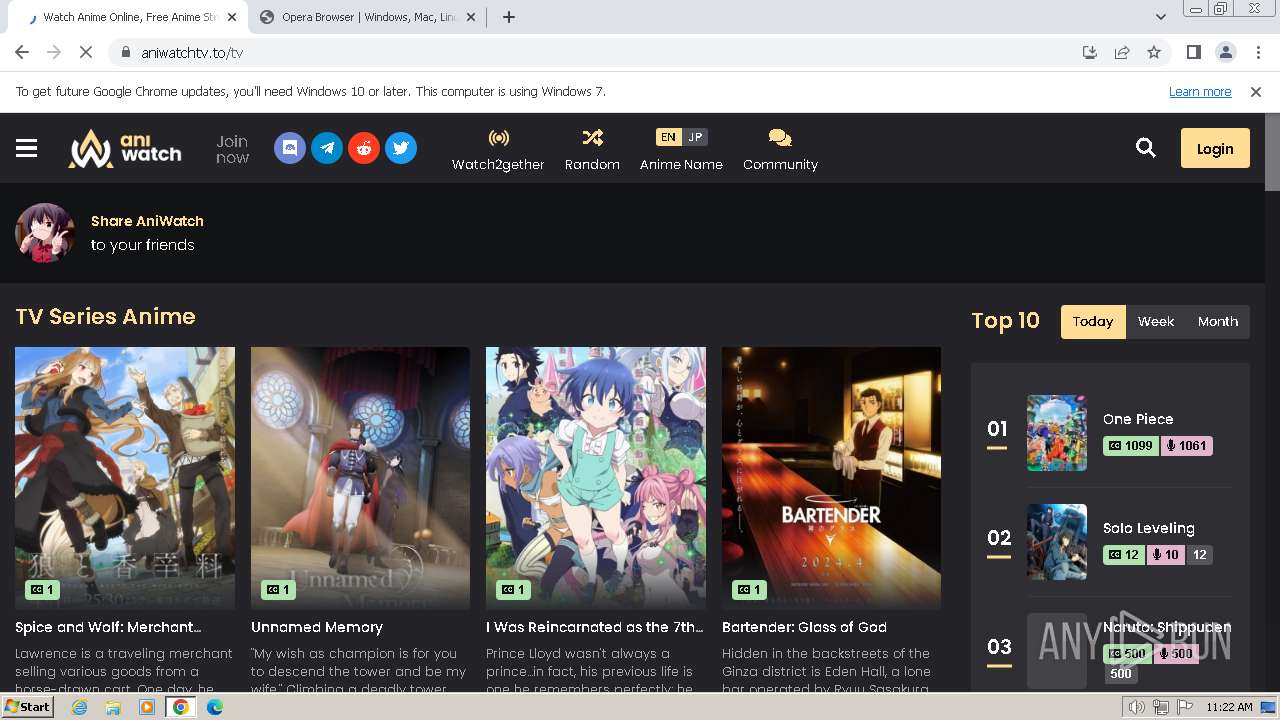Open Spice and Wolf poster
Image resolution: width=1280 pixels, height=720 pixels.
pyautogui.click(x=125, y=478)
